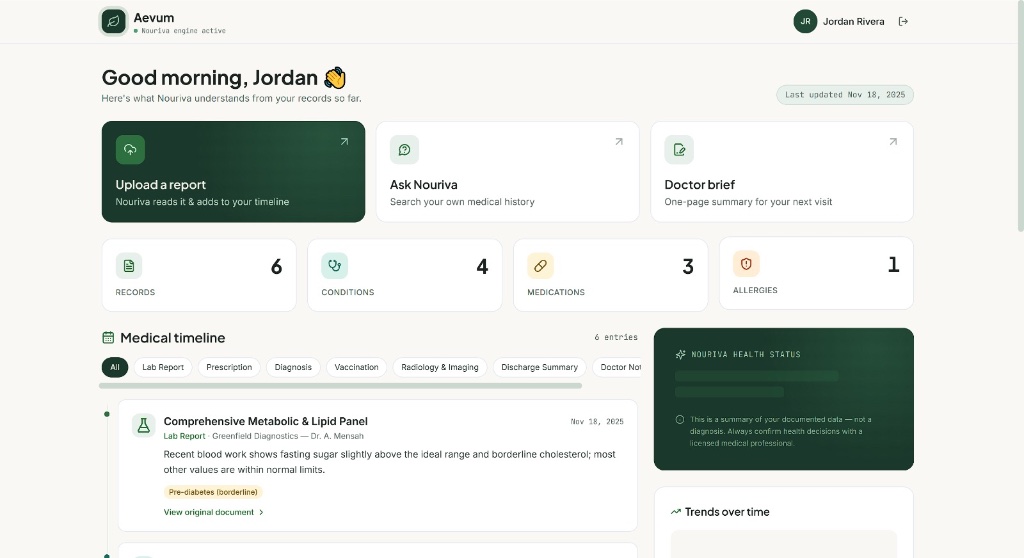Click the filter chips horizontal scrollbar
Image resolution: width=1024 pixels, height=558 pixels.
(340, 386)
